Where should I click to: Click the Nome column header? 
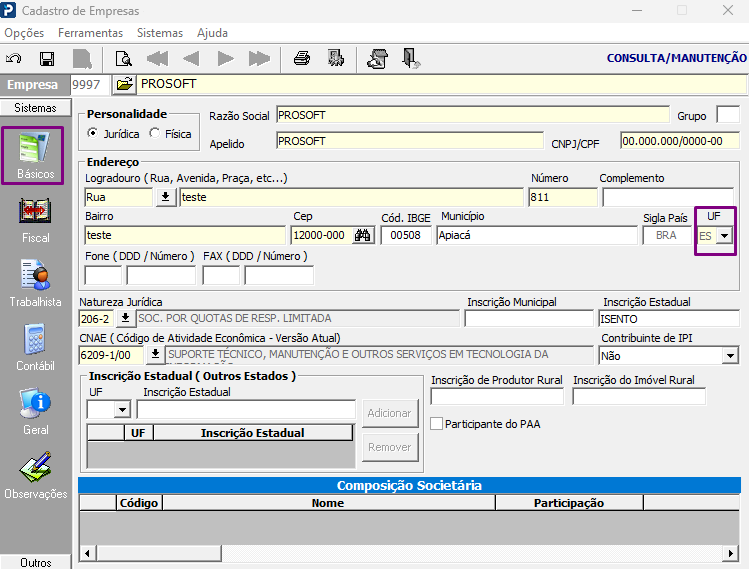(x=328, y=503)
